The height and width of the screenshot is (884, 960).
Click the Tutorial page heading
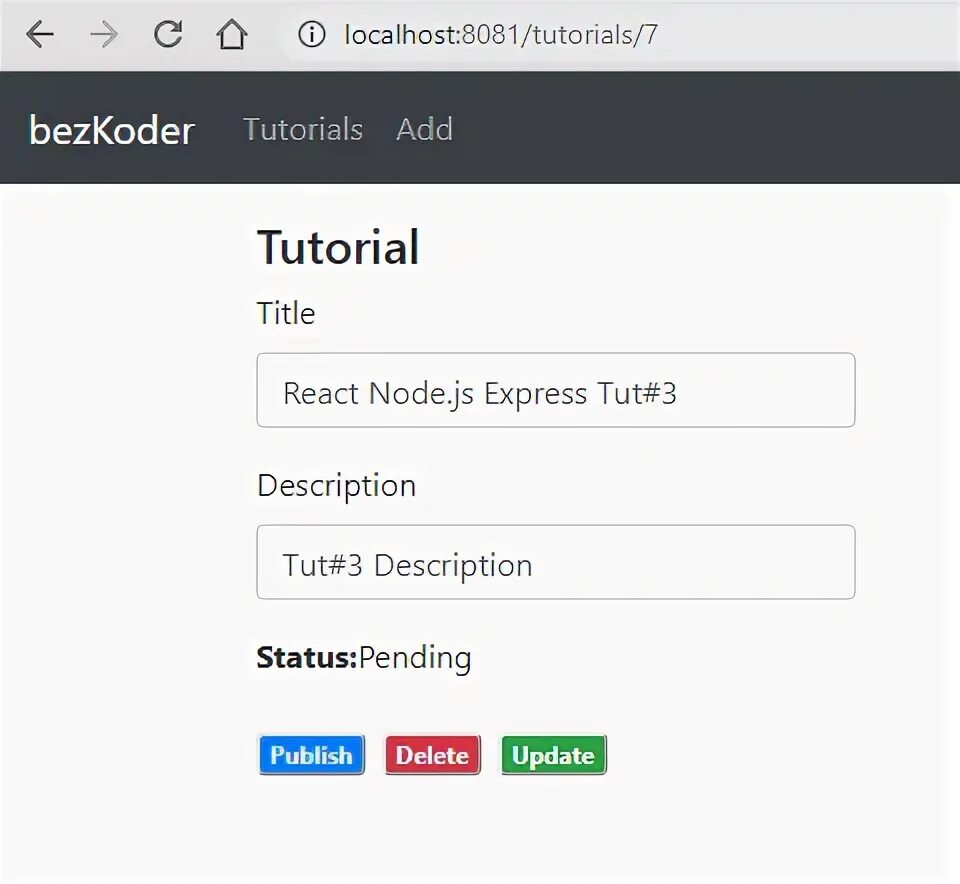coord(338,247)
